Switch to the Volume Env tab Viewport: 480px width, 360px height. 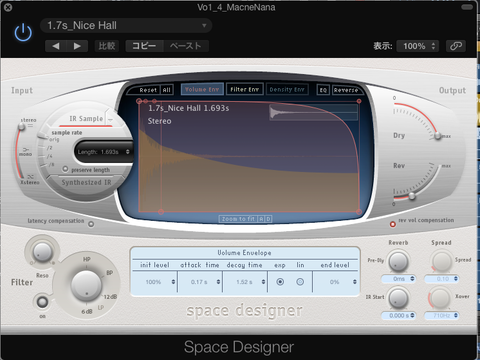(202, 89)
